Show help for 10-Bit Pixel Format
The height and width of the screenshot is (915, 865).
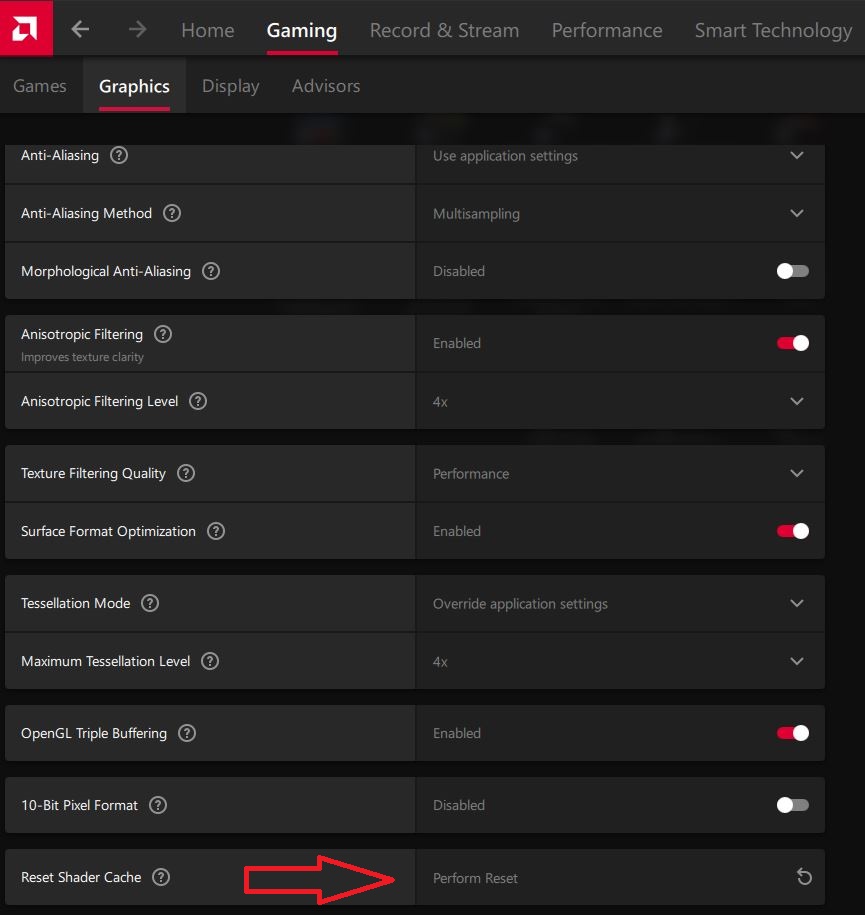(158, 805)
